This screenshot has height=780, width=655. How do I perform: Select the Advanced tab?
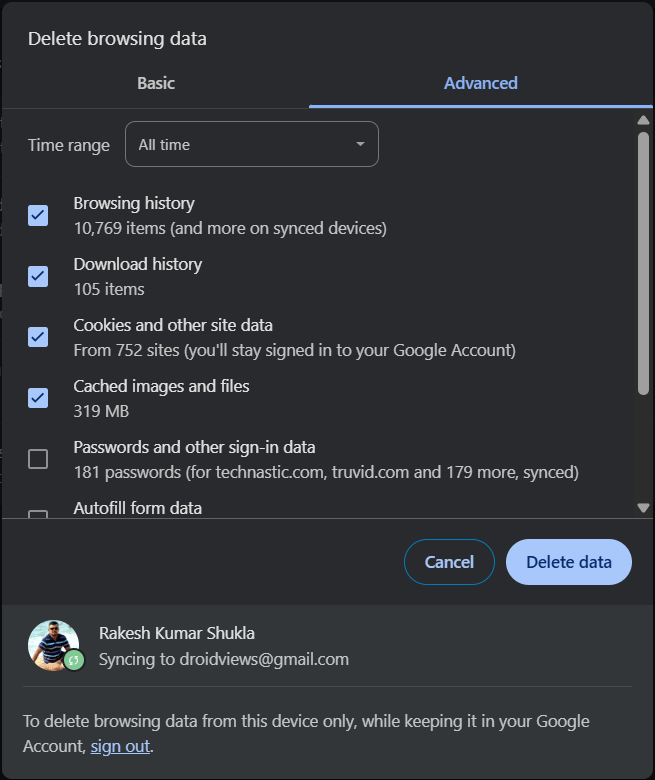pos(480,83)
